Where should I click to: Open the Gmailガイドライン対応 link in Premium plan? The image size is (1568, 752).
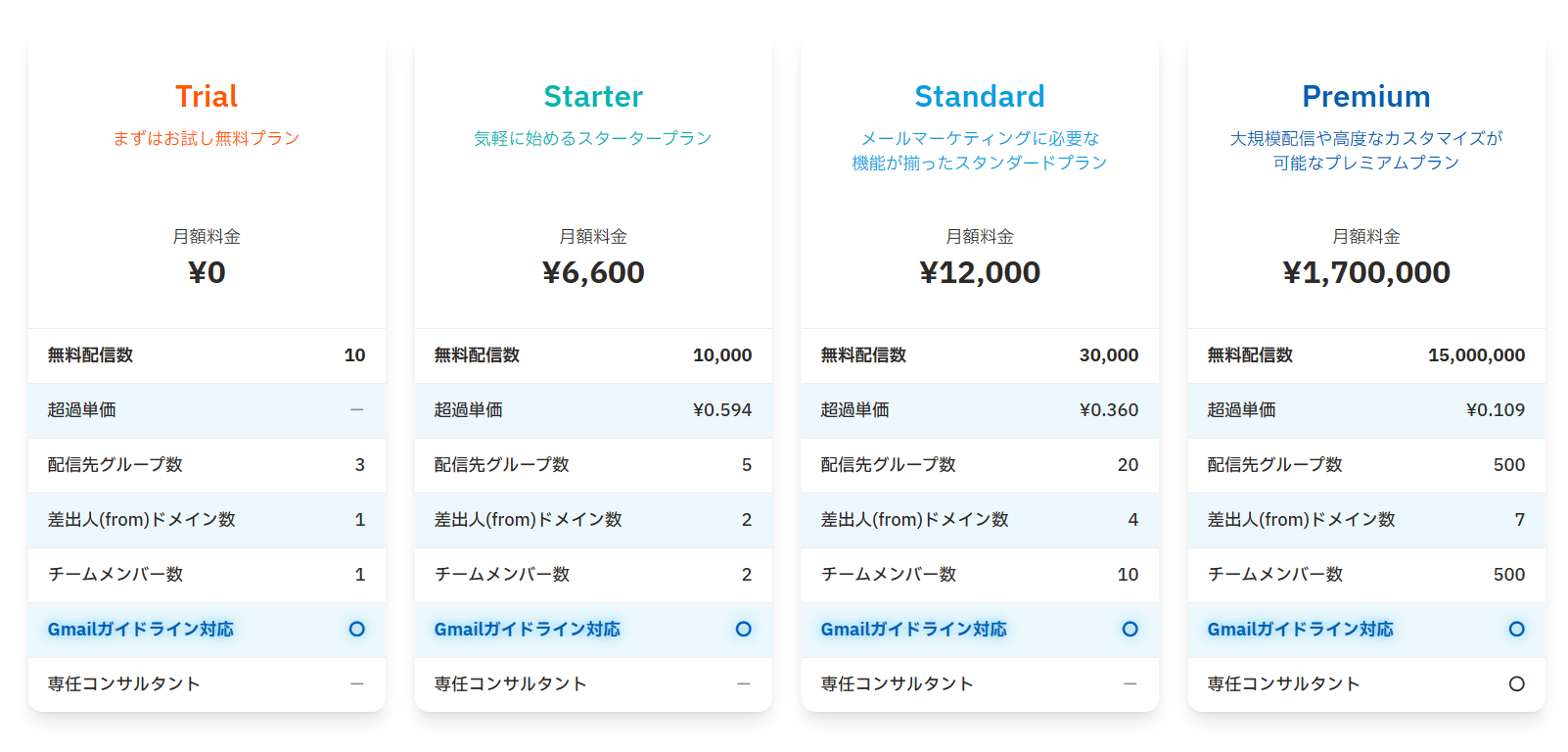click(x=1301, y=630)
